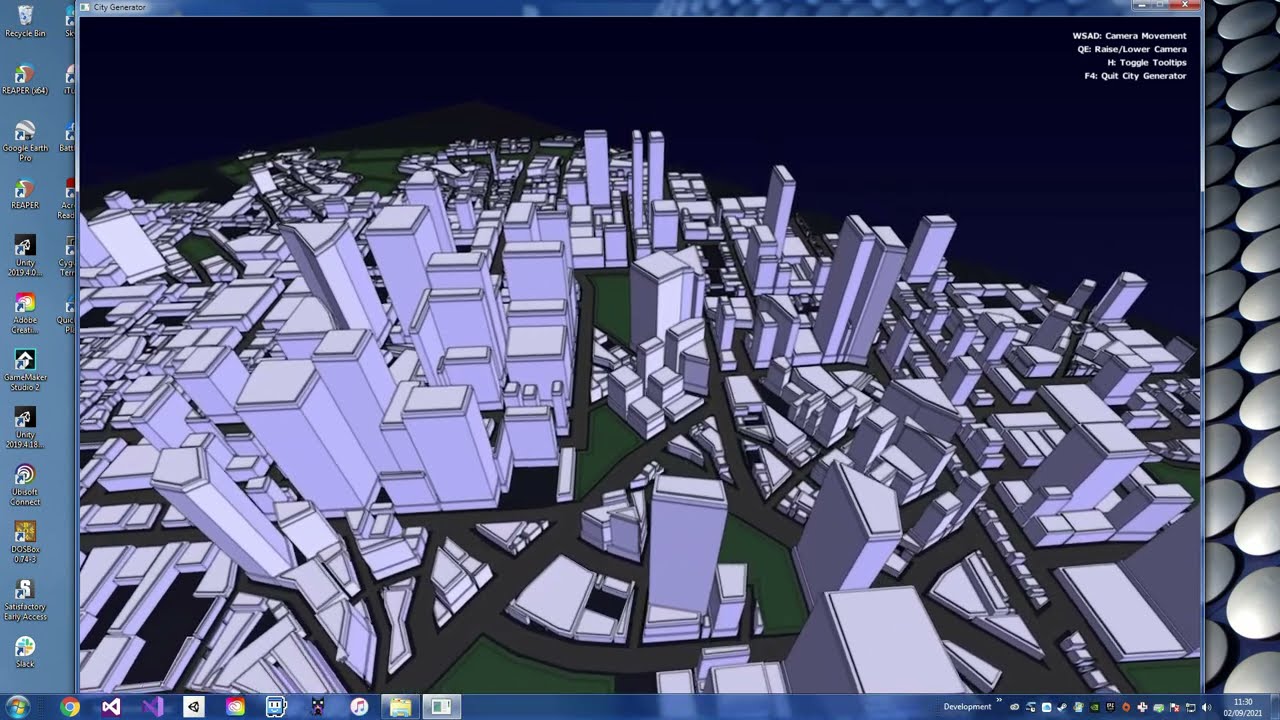Open the dark-purple Visual Studio taskbar icon
Viewport: 1280px width, 720px height.
coord(111,707)
